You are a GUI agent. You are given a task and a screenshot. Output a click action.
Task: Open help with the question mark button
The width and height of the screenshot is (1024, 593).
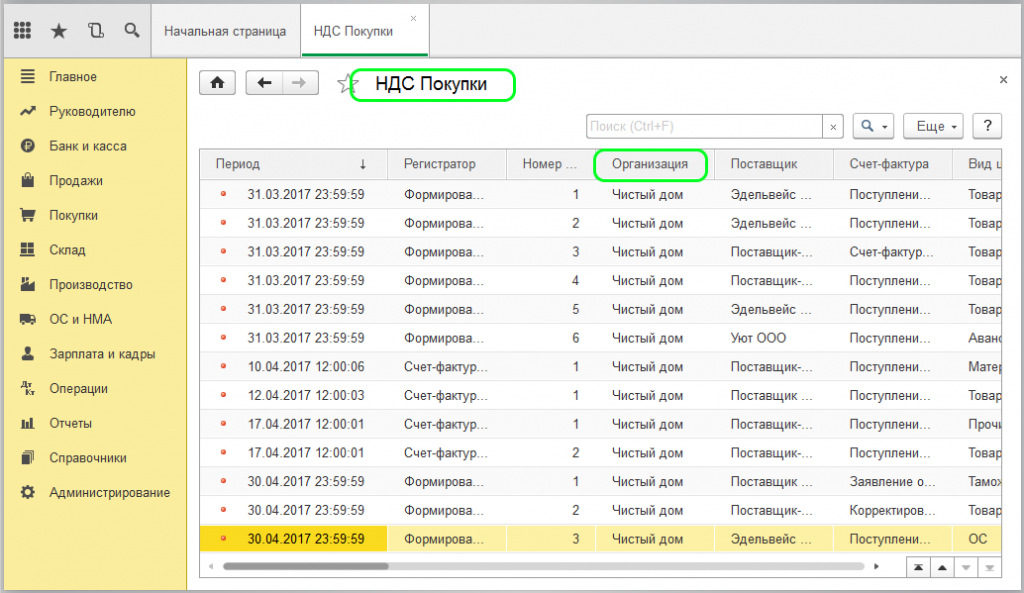click(987, 126)
